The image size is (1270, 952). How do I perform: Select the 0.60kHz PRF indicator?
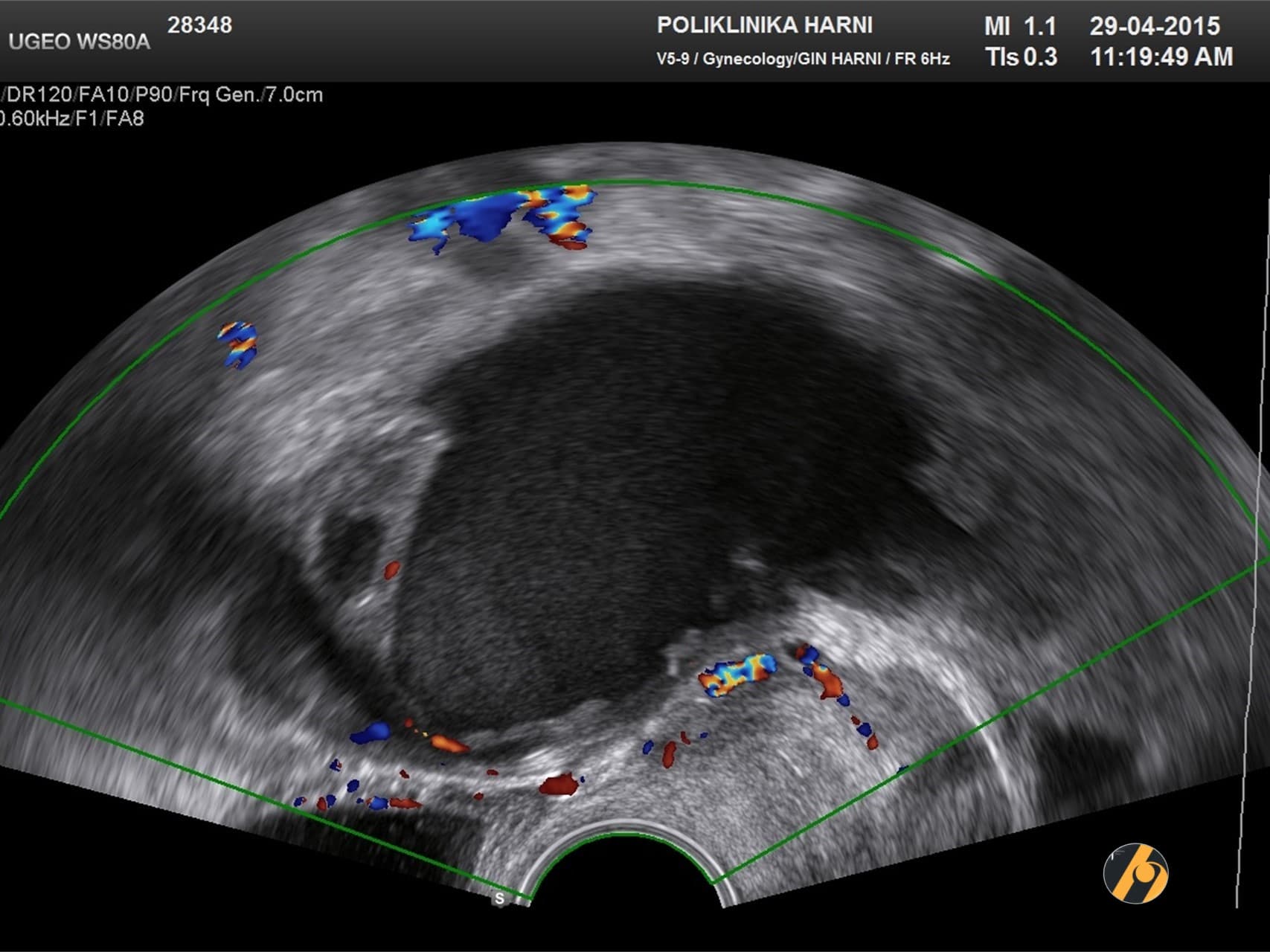tap(33, 117)
